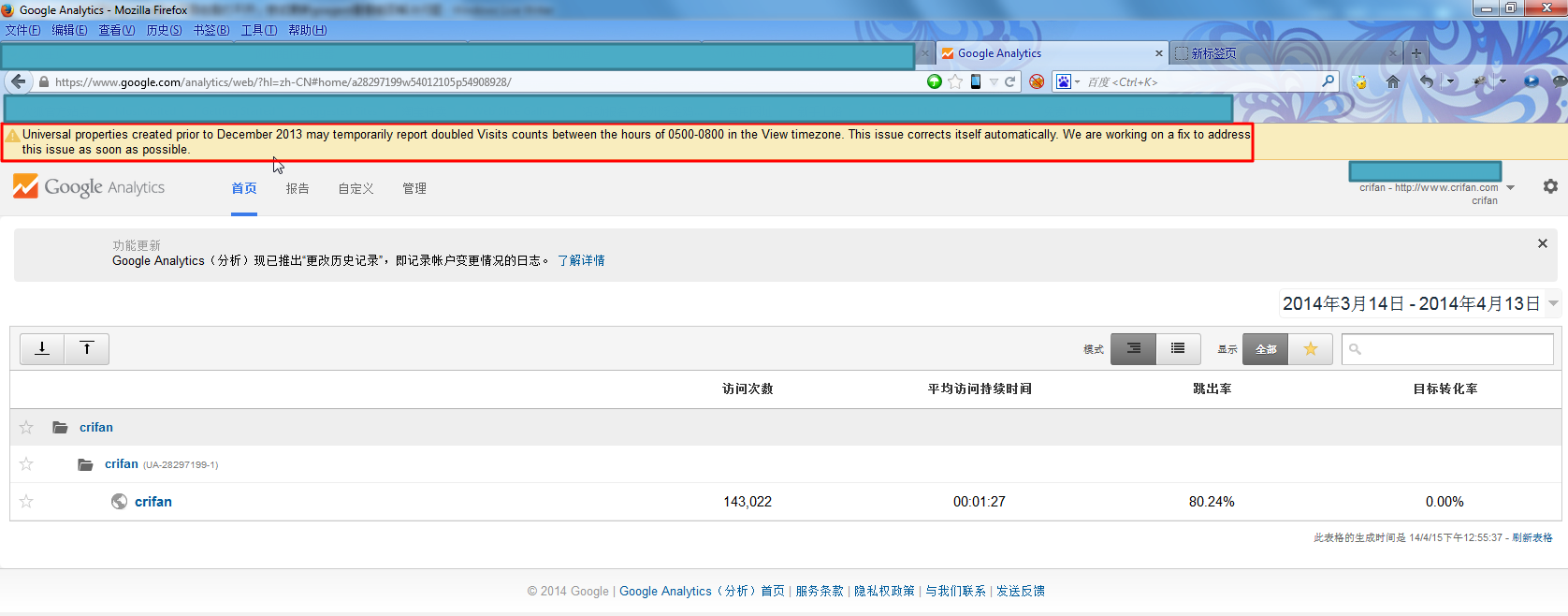Click the red blocked-circle addon icon
The height and width of the screenshot is (616, 1568).
1037,81
